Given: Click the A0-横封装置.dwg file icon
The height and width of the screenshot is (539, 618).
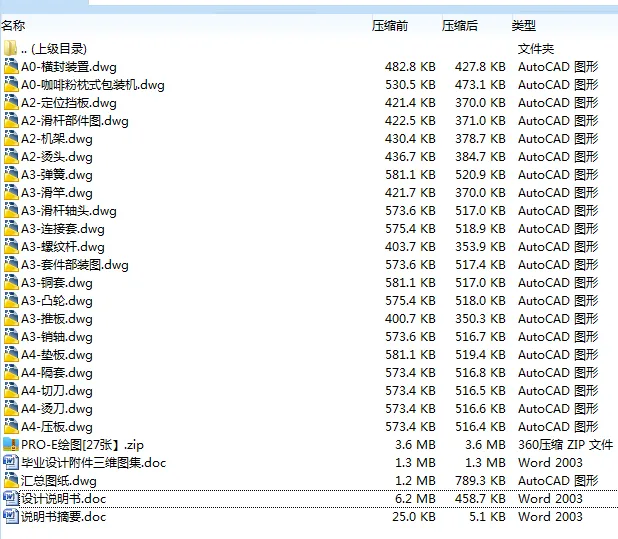Looking at the screenshot, I should tap(11, 66).
